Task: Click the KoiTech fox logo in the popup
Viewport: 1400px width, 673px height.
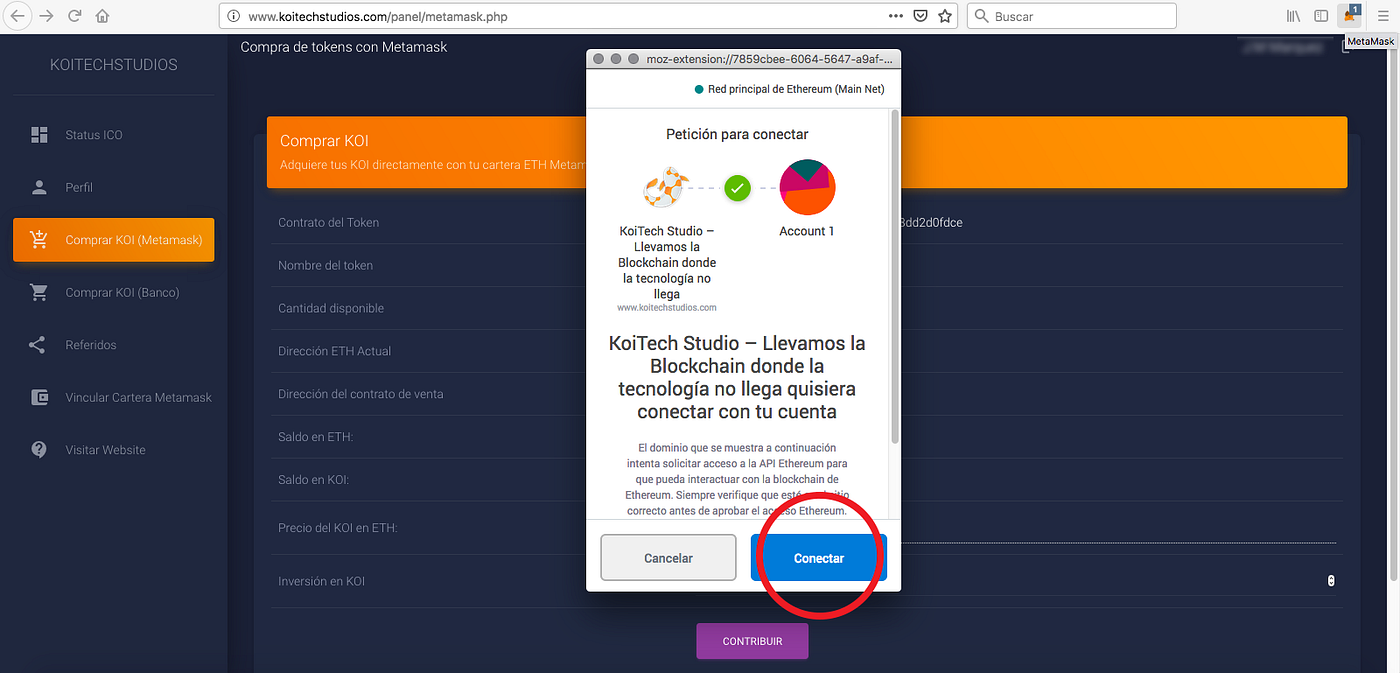Action: pyautogui.click(x=665, y=188)
